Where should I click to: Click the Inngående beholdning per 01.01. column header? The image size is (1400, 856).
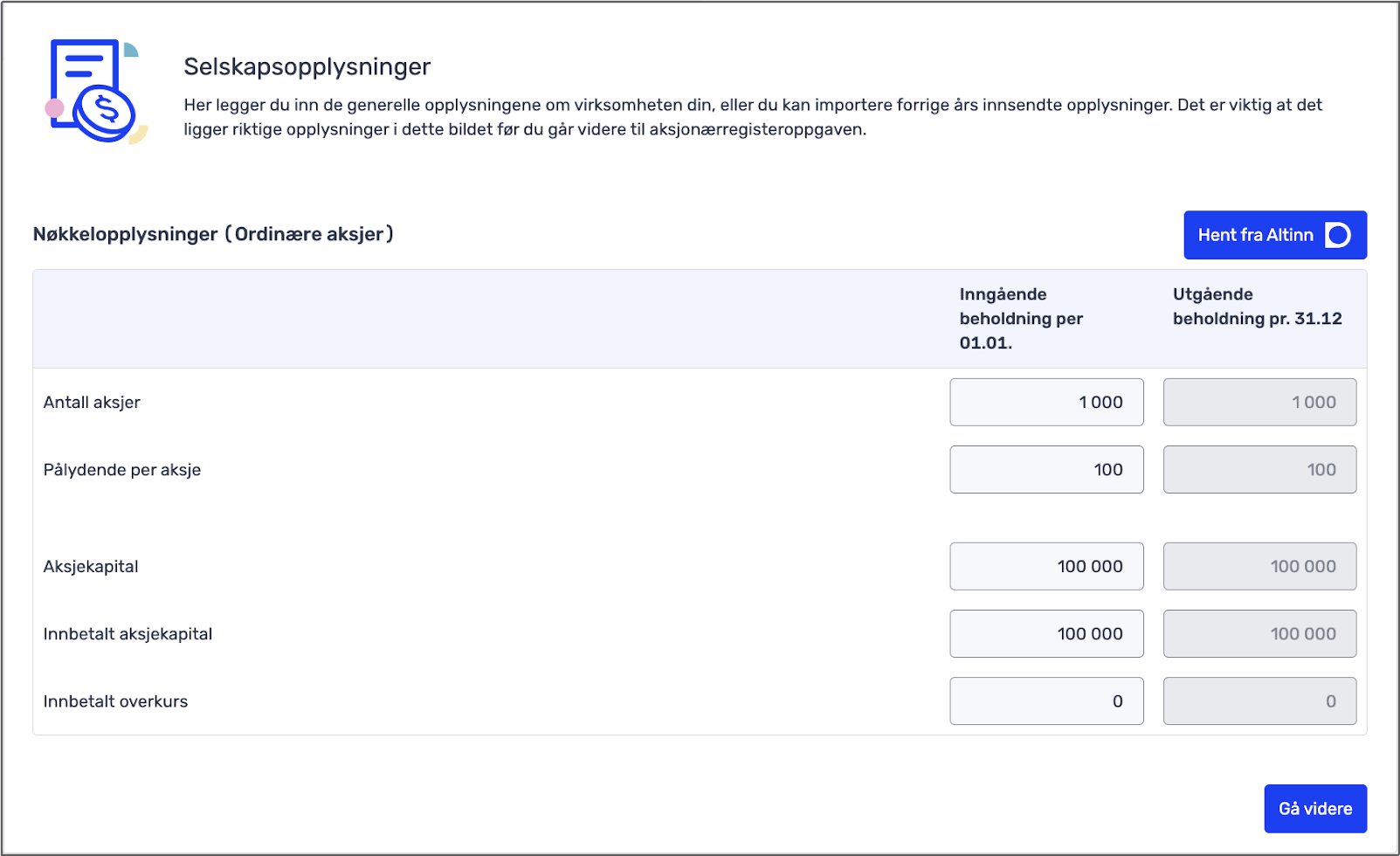click(1021, 319)
